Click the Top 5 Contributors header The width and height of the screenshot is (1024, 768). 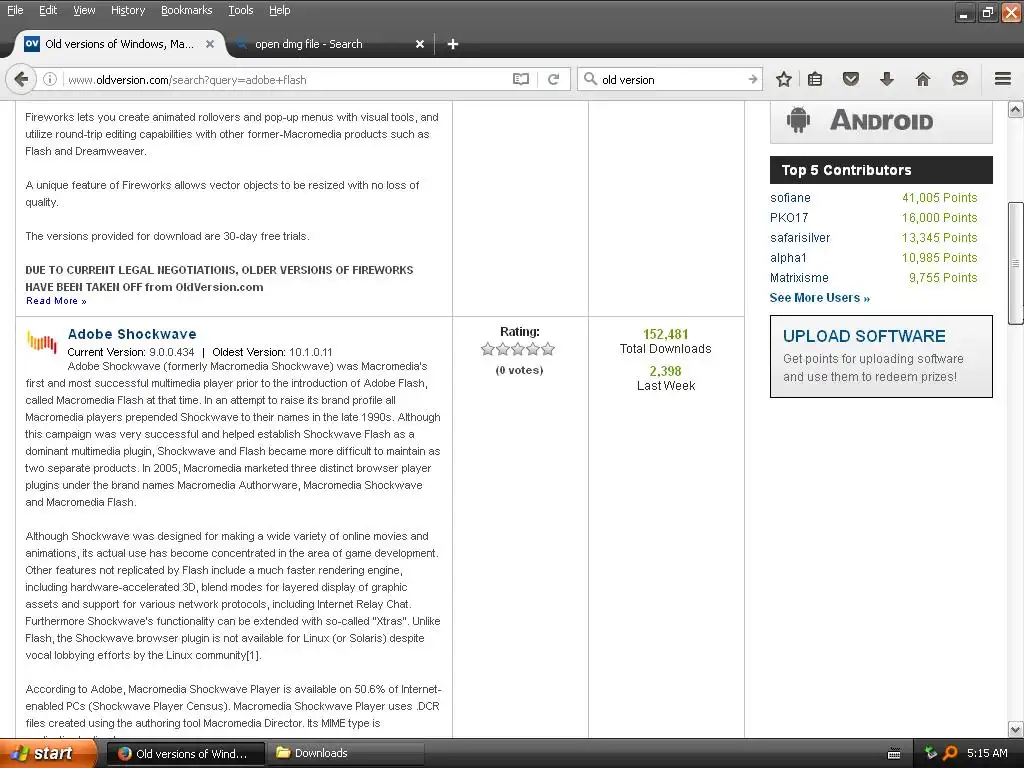pos(881,170)
